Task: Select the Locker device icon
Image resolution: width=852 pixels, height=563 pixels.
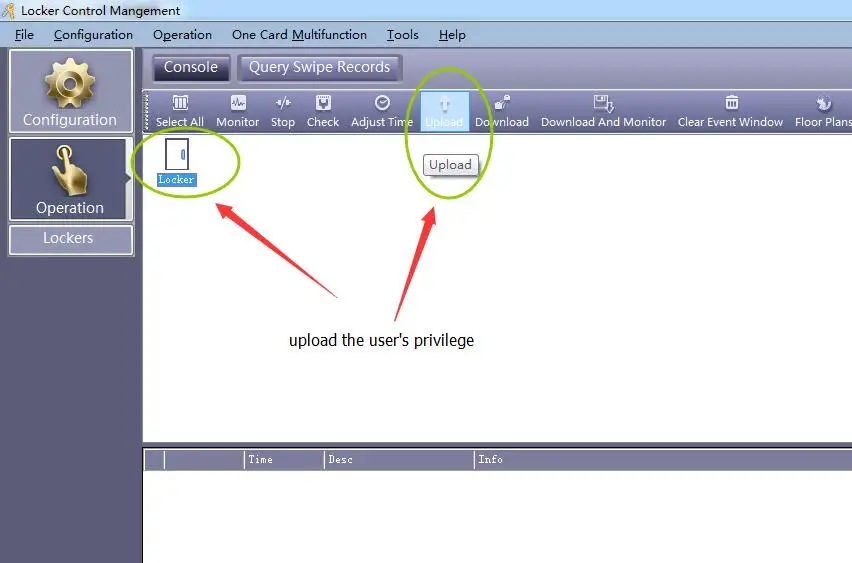Action: tap(177, 154)
